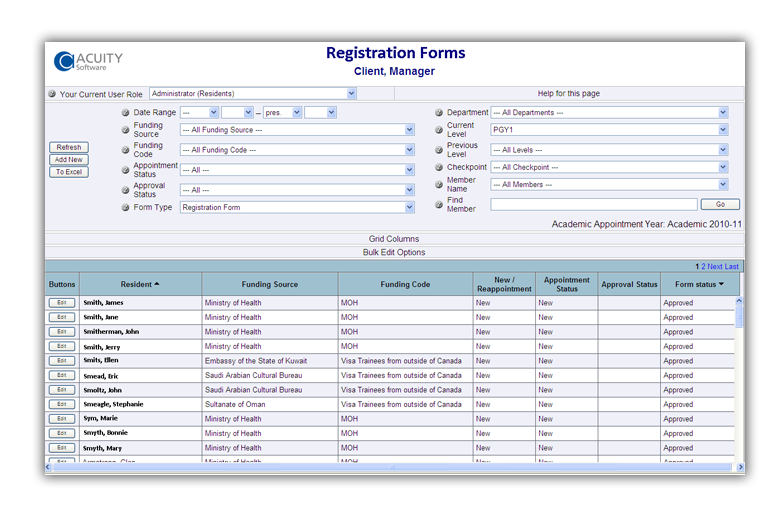Viewport: 782px width, 511px height.
Task: Sort by the Resident column header
Action: pos(140,284)
